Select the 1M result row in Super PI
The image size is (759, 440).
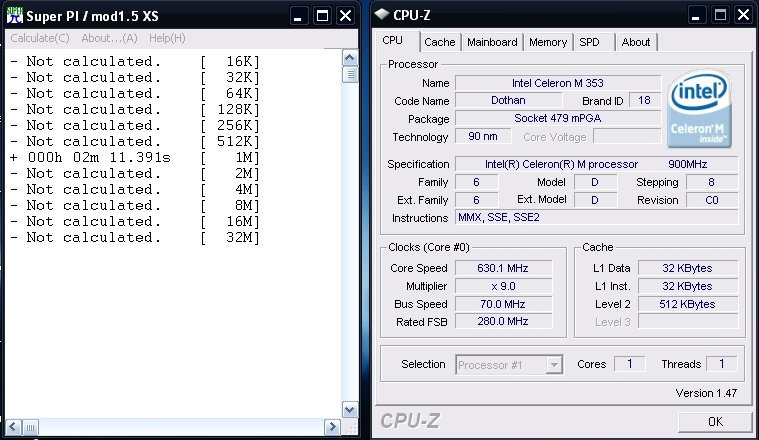tap(135, 157)
